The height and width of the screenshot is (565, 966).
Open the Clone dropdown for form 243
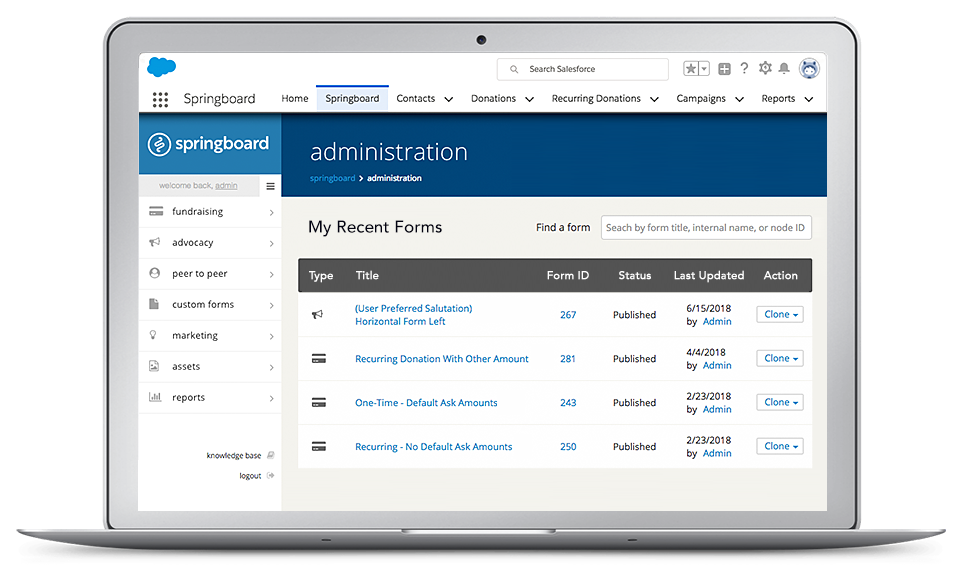780,402
